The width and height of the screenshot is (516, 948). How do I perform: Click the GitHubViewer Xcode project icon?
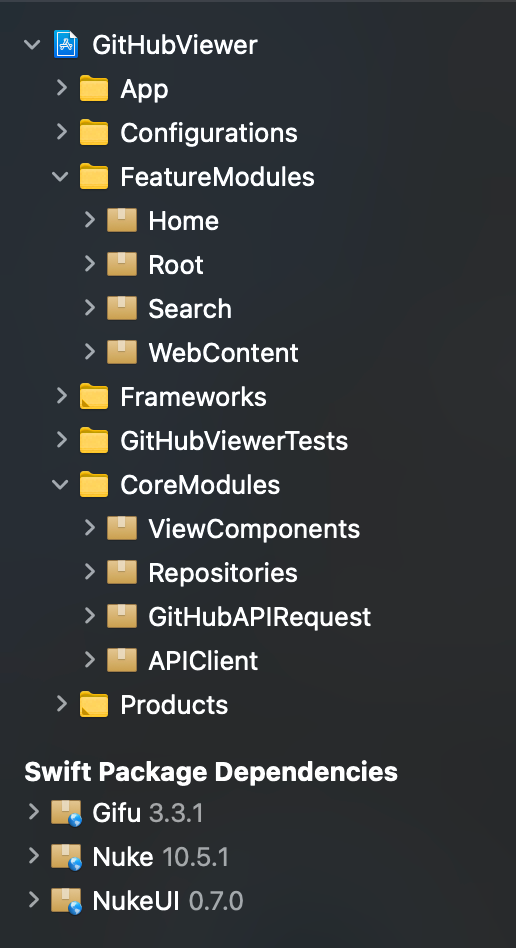tap(66, 45)
